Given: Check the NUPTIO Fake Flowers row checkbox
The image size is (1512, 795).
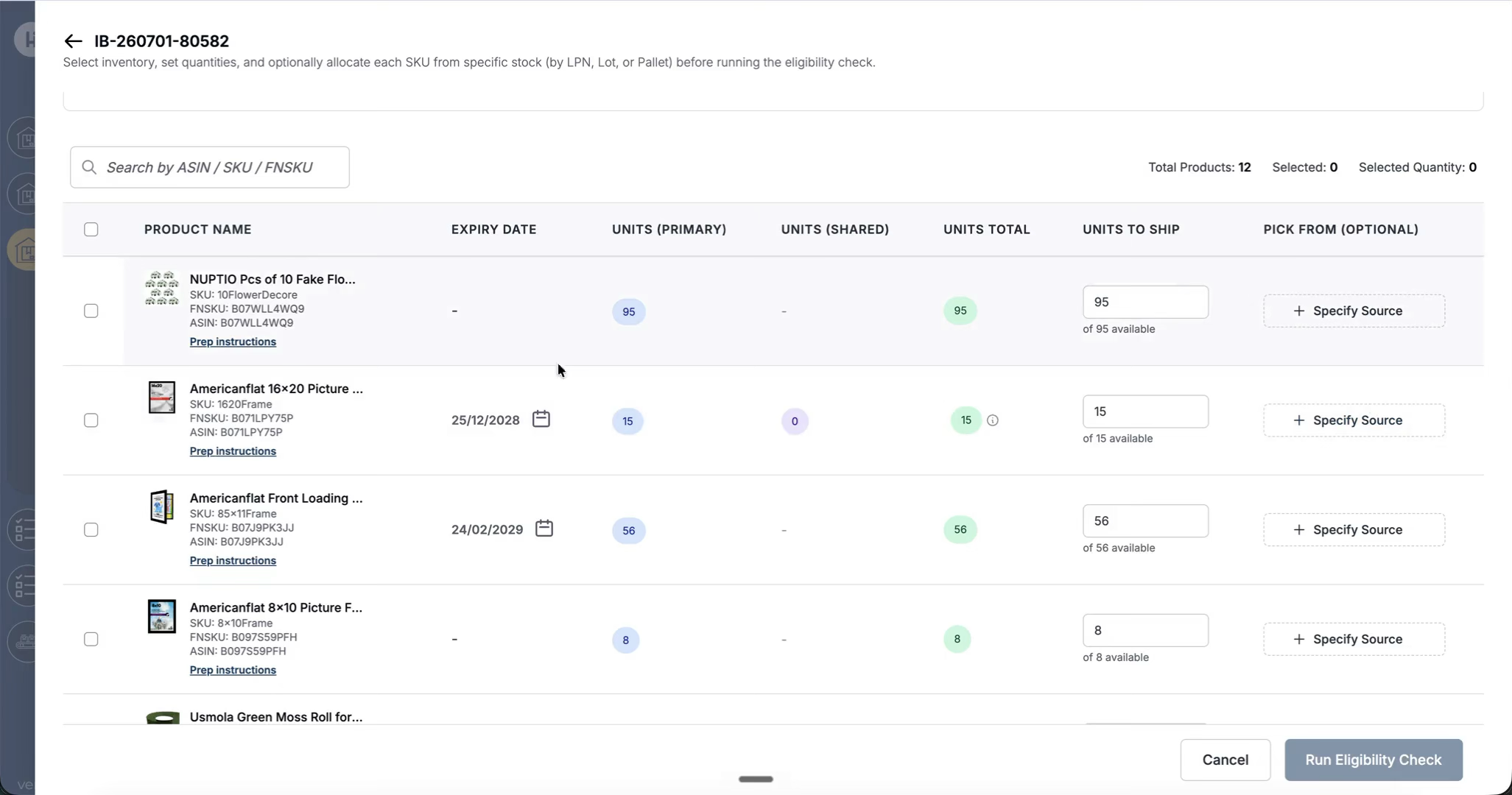Looking at the screenshot, I should pos(91,311).
